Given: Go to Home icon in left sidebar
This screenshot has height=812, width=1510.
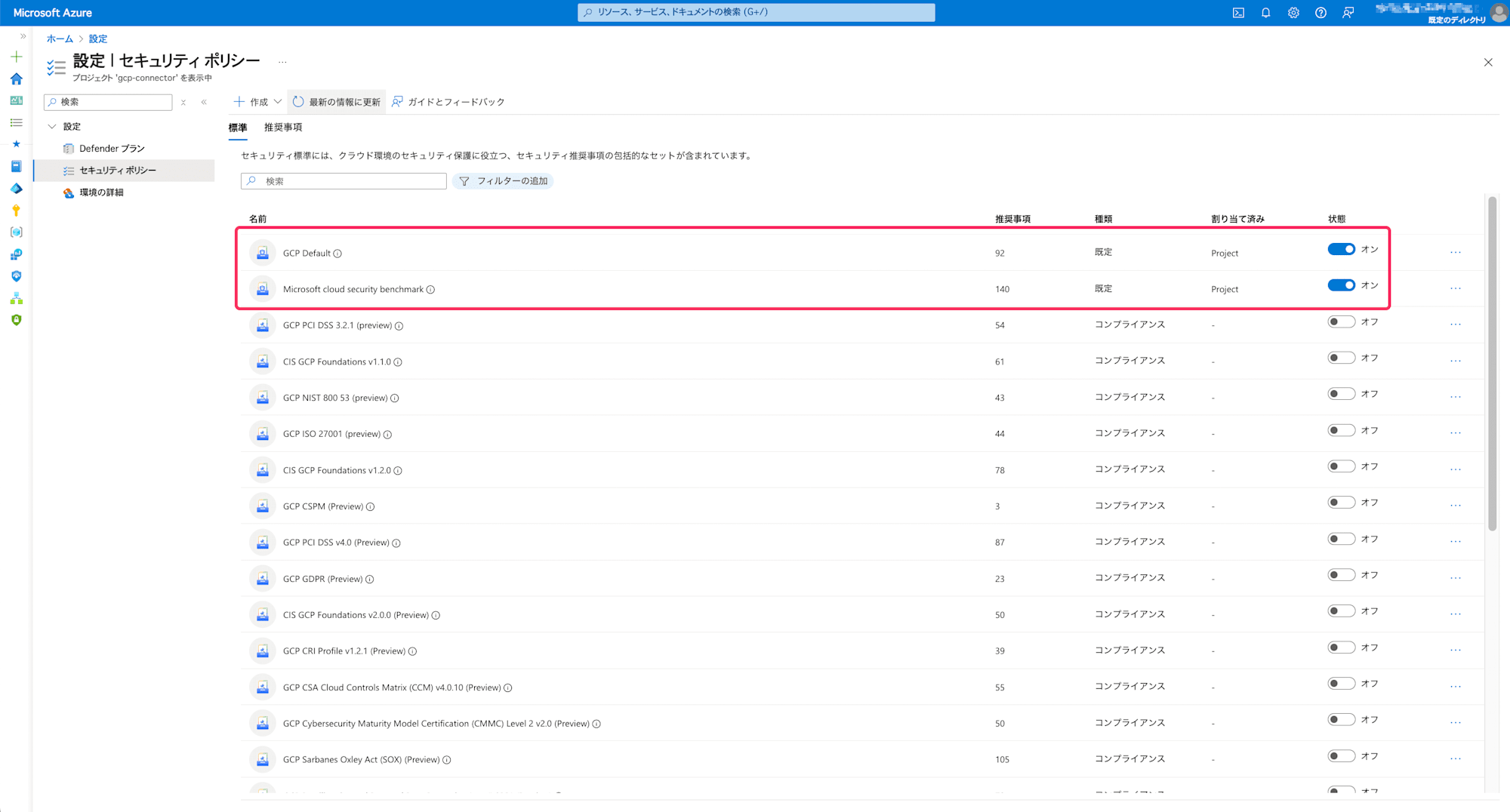Looking at the screenshot, I should pos(16,78).
